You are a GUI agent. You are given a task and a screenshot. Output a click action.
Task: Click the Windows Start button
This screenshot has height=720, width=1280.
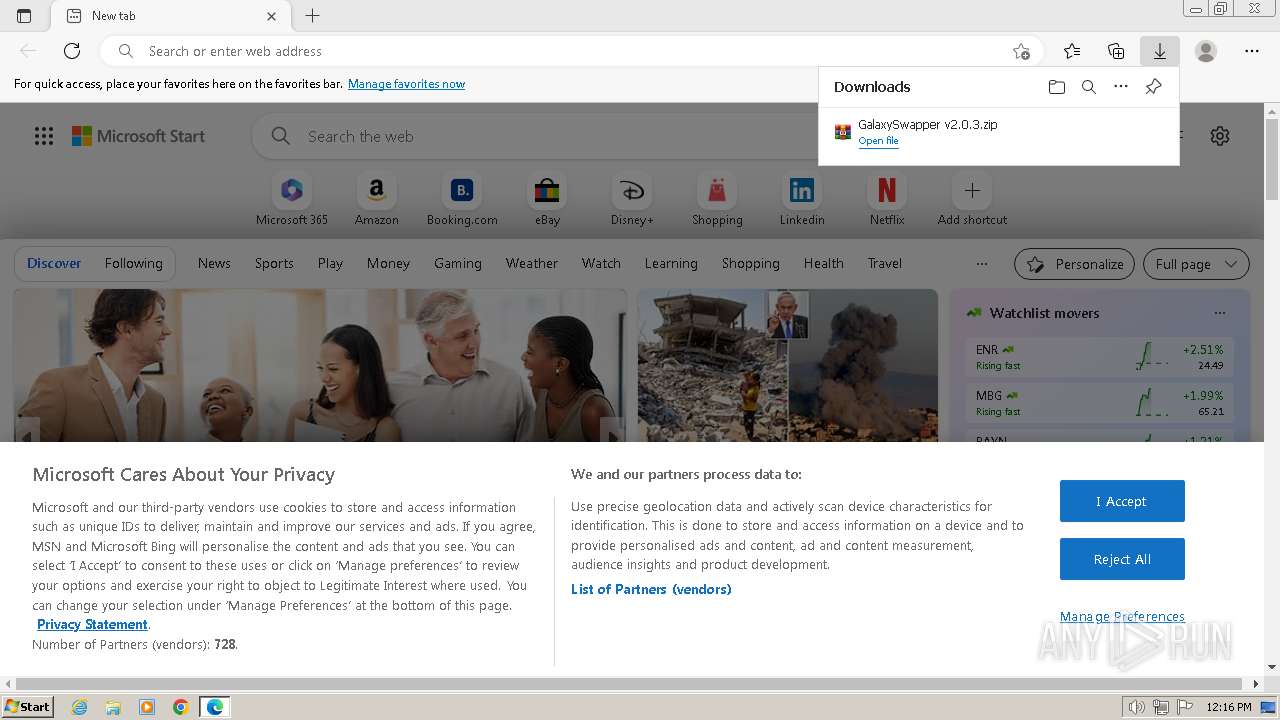[28, 706]
